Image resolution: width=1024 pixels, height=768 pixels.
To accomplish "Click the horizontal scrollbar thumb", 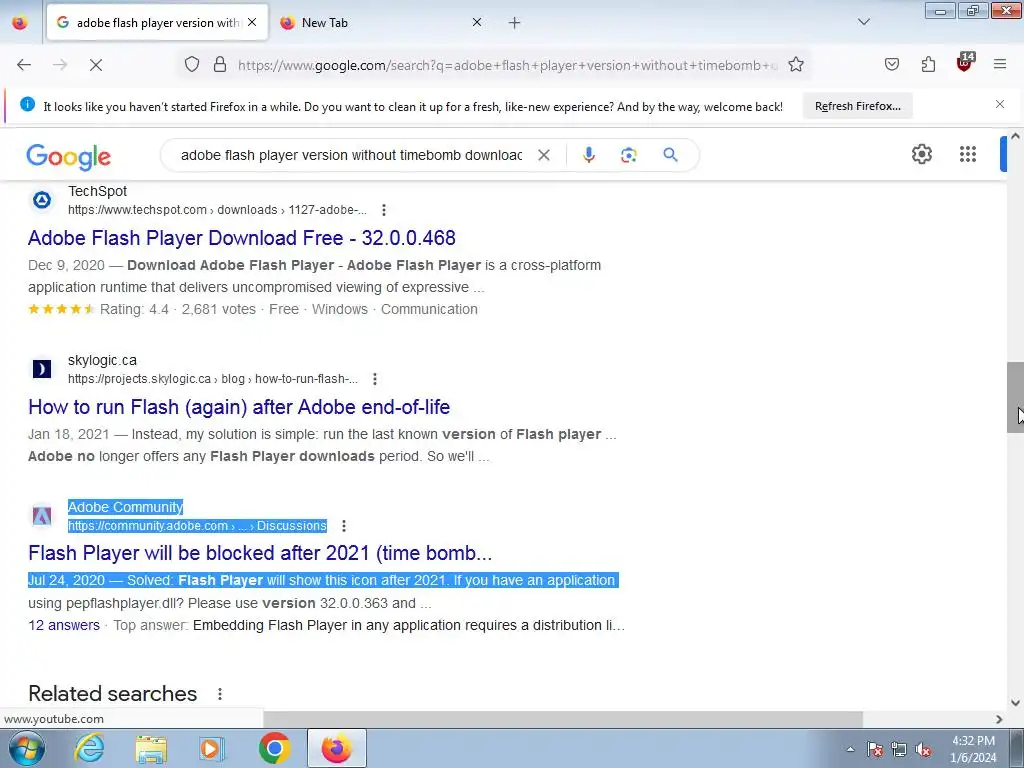I will [563, 719].
